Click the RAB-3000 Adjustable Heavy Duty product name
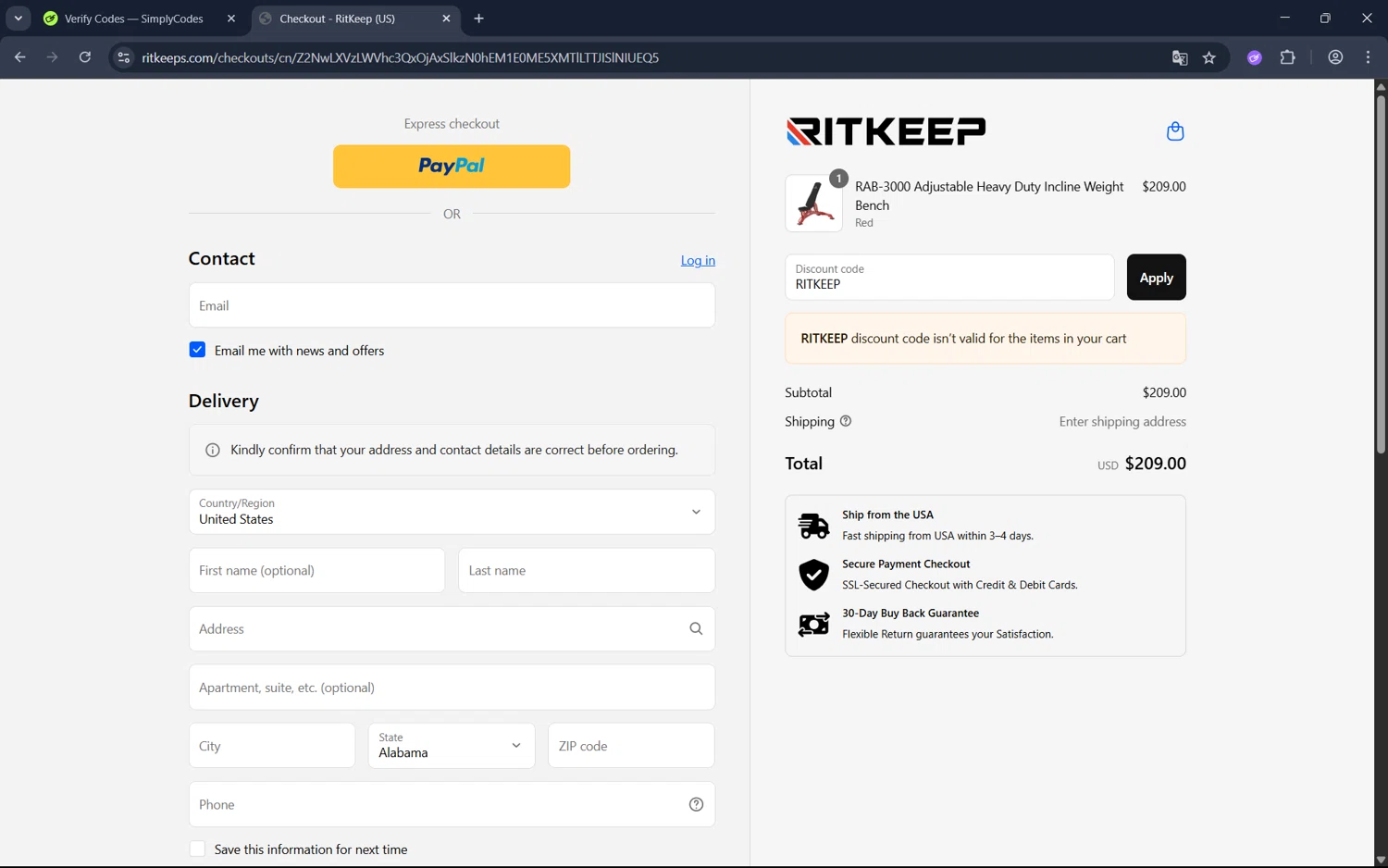This screenshot has height=868, width=1388. (989, 196)
